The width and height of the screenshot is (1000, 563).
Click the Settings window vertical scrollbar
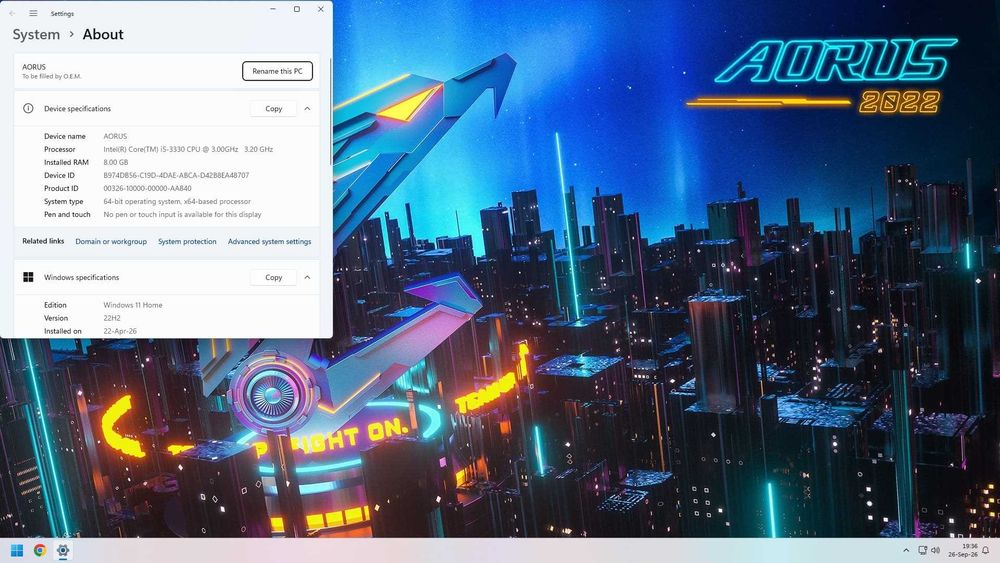[330, 112]
